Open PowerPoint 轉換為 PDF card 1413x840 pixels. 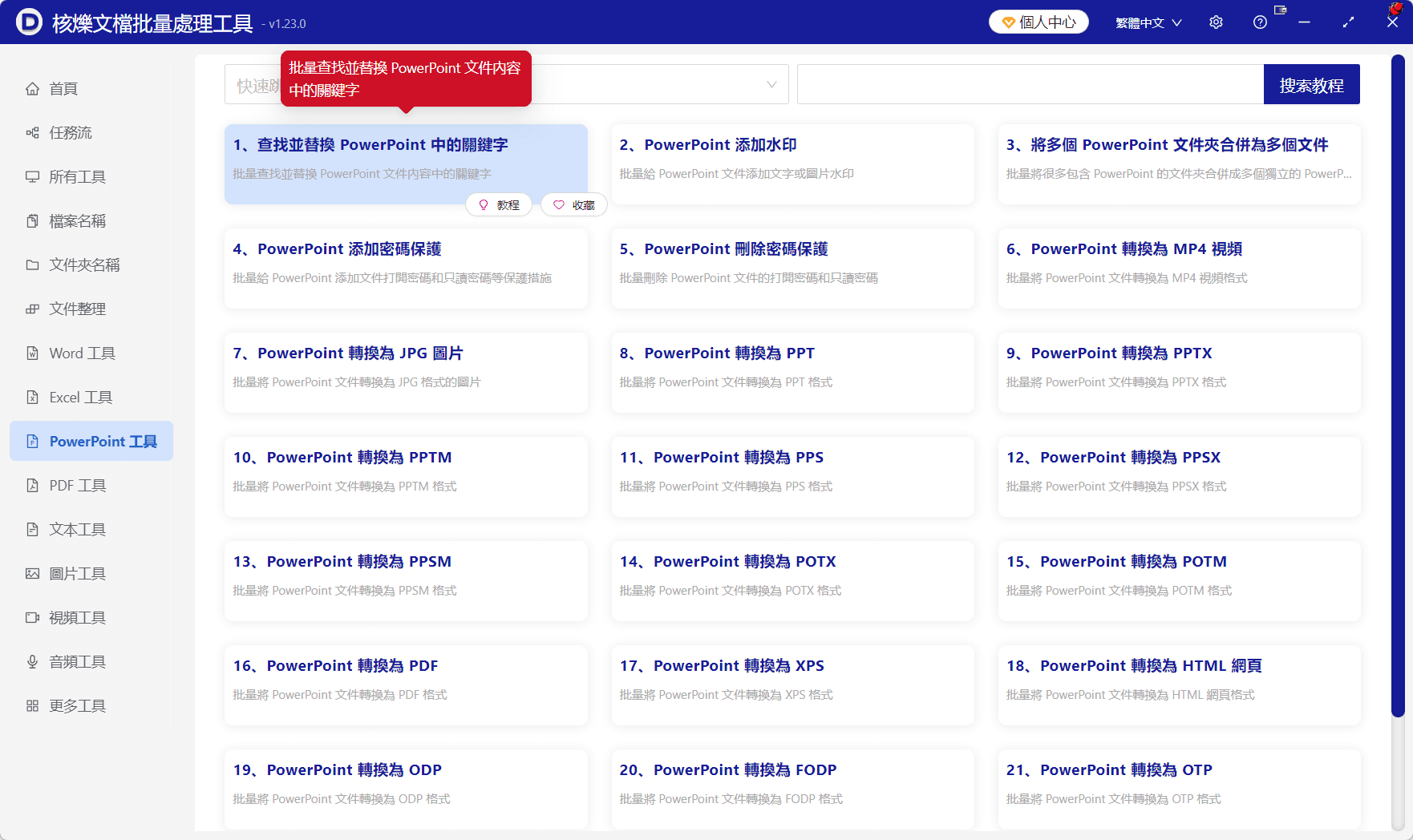coord(406,685)
